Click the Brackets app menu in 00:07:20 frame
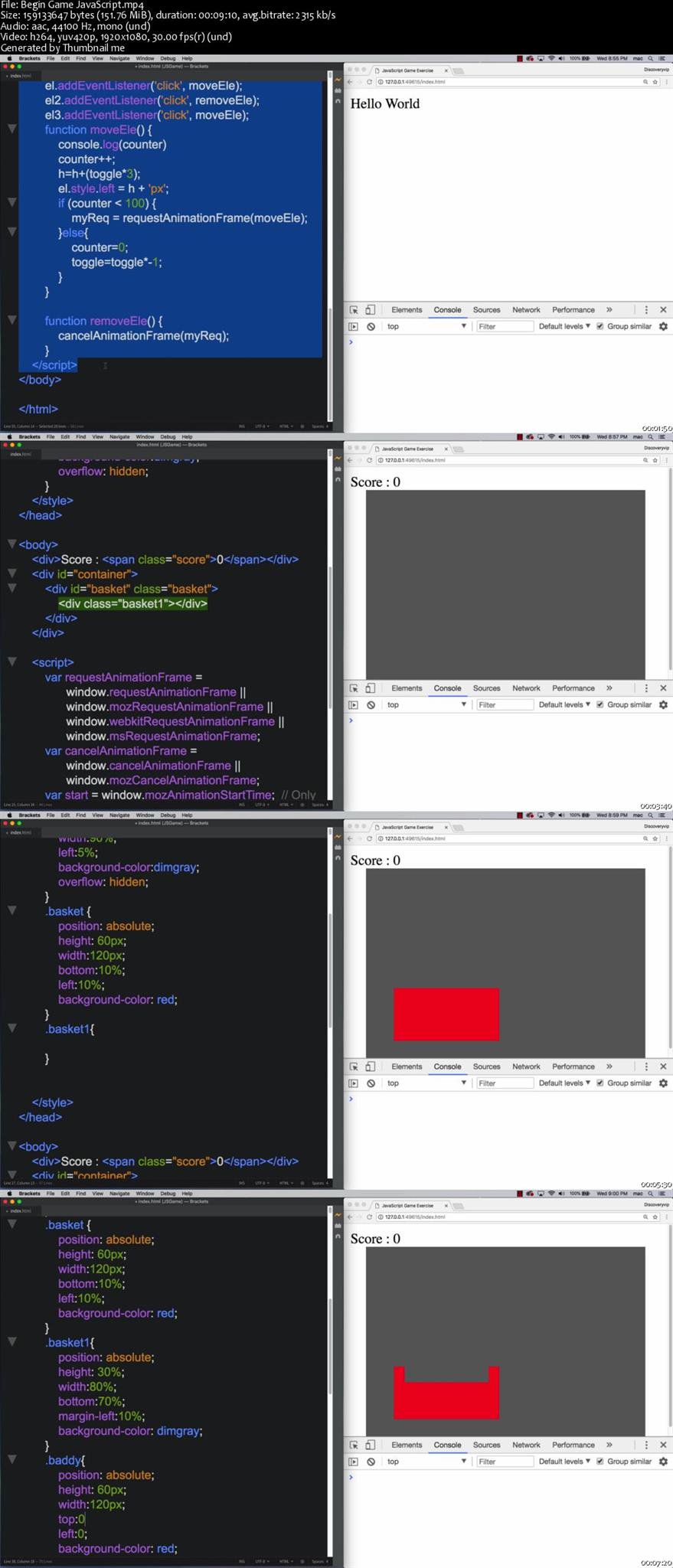673x1568 pixels. (x=29, y=1193)
